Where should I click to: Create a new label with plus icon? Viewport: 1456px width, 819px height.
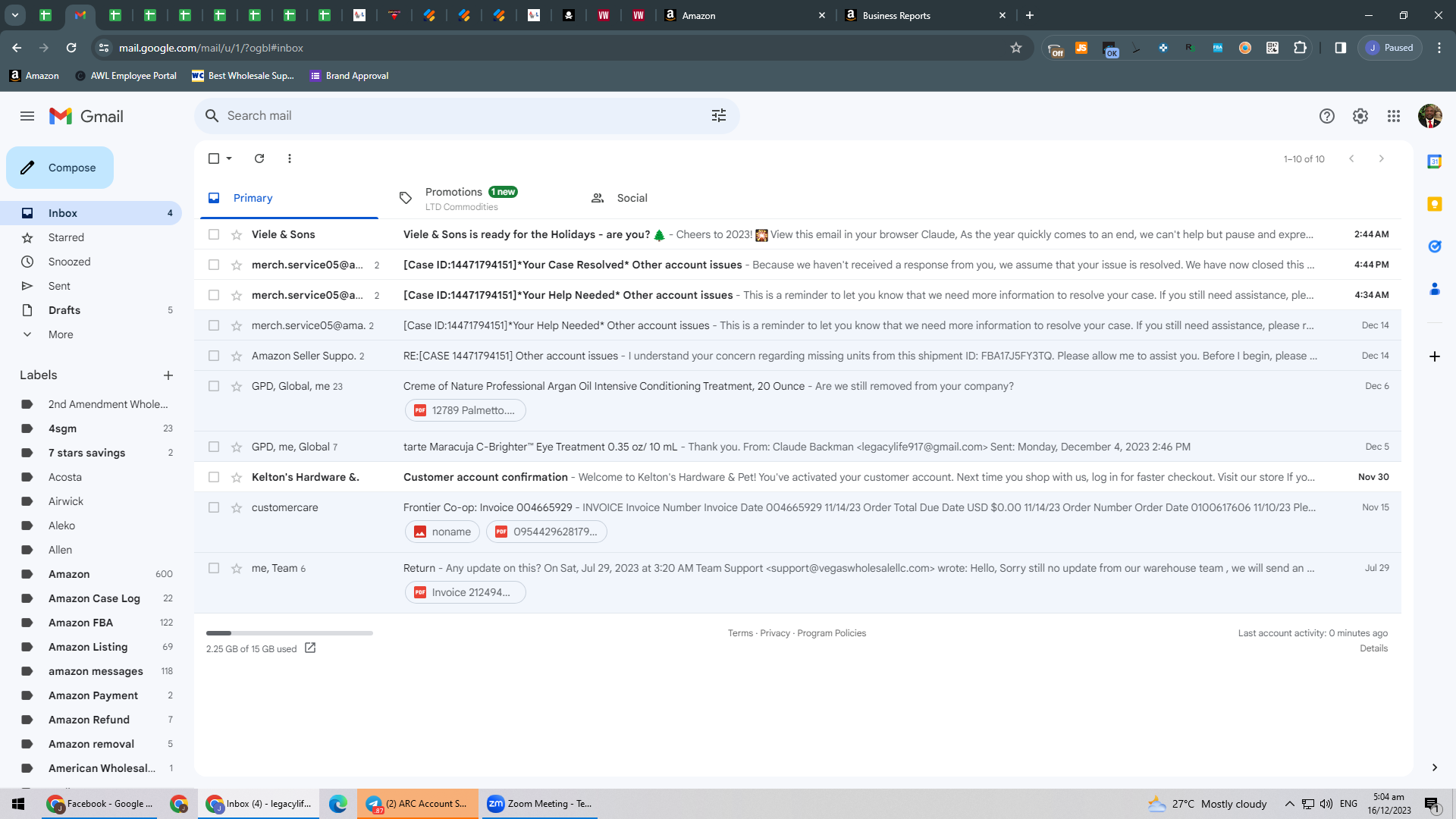point(168,375)
